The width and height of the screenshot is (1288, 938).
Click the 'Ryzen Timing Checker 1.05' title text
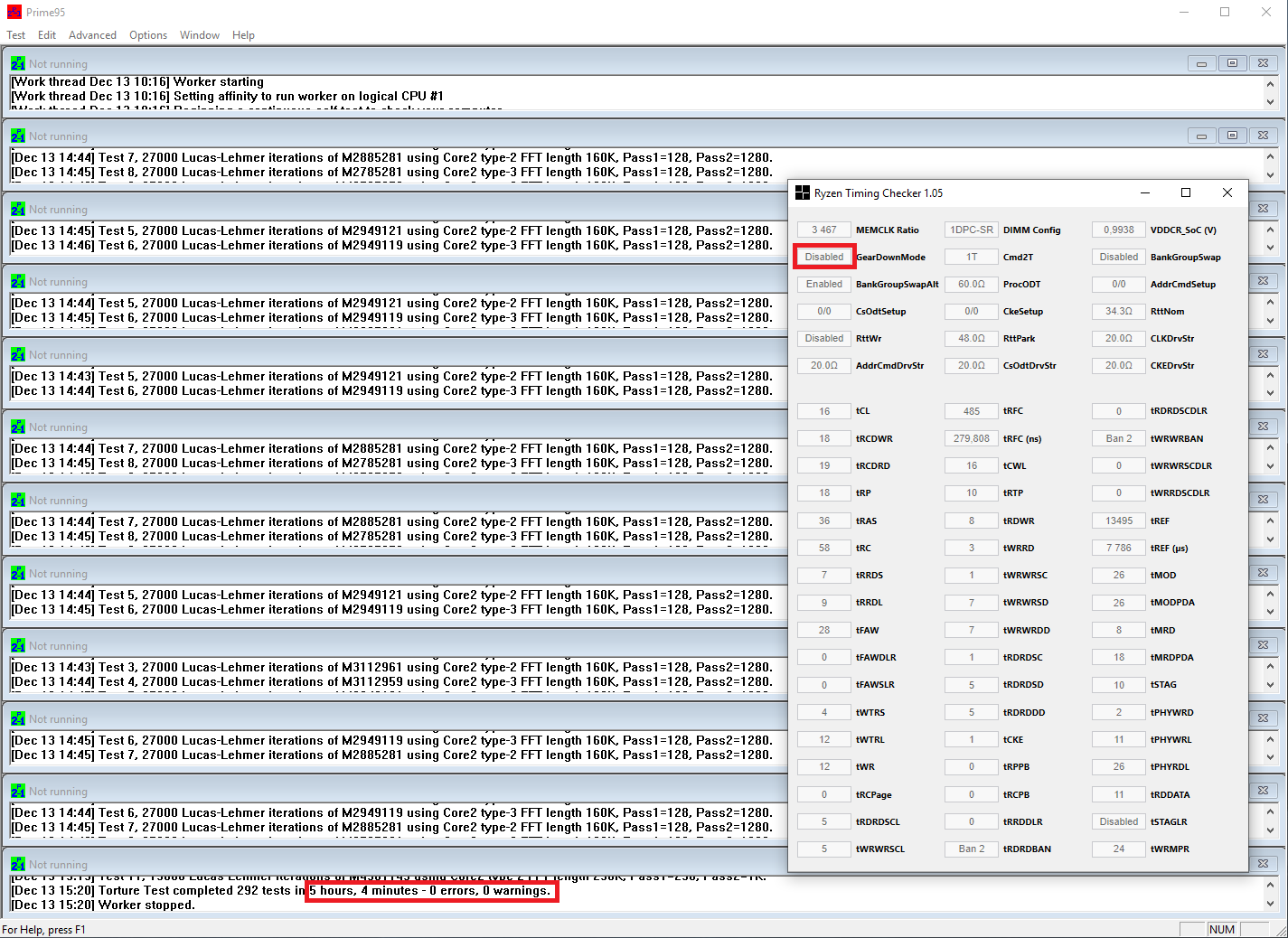pyautogui.click(x=878, y=193)
